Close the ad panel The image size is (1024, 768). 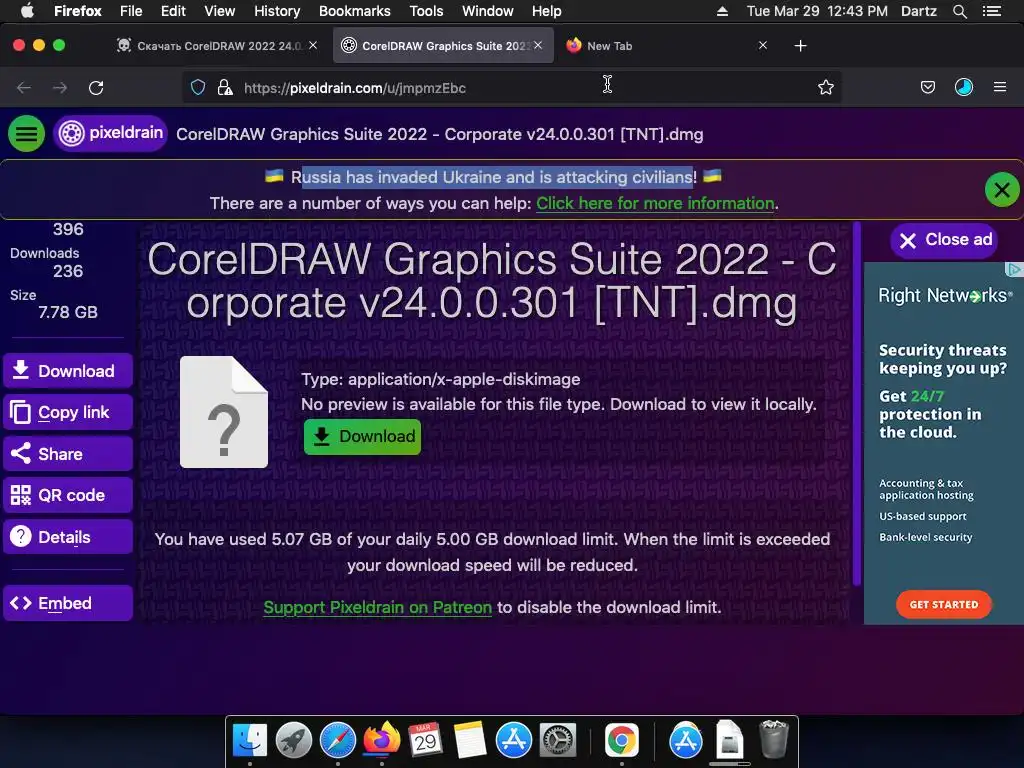tap(945, 240)
